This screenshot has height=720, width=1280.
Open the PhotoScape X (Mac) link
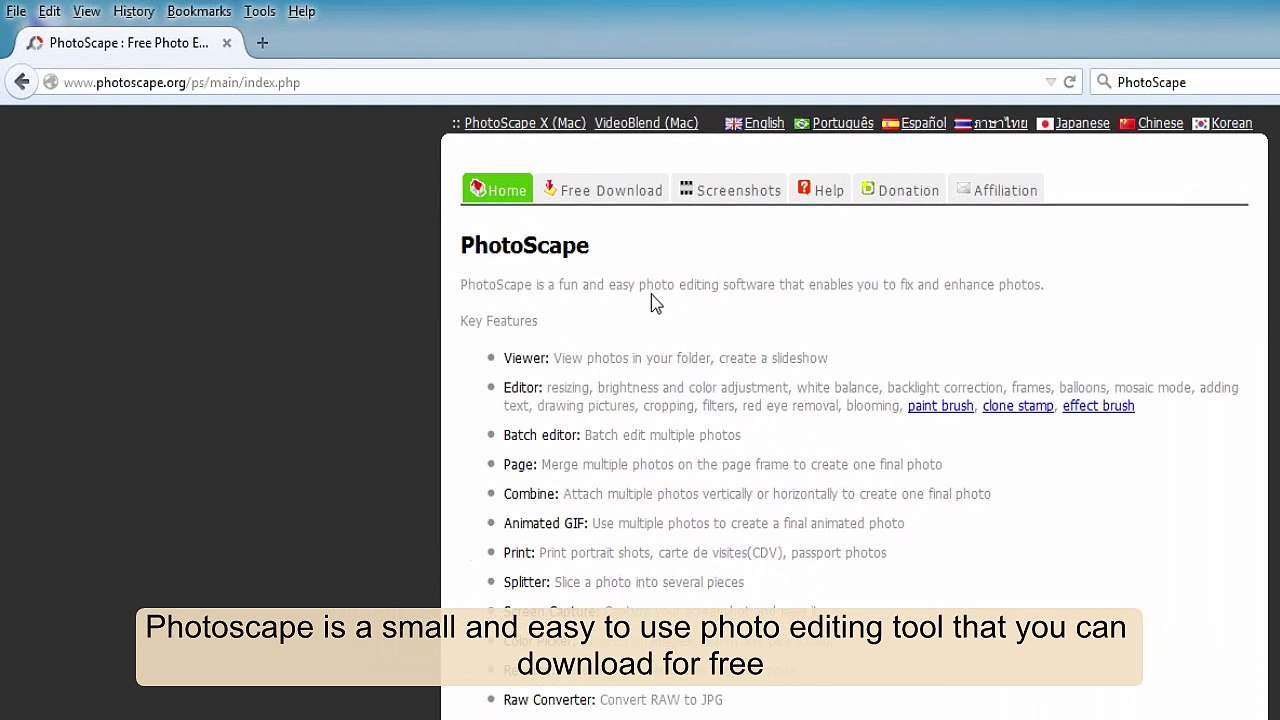[x=525, y=123]
